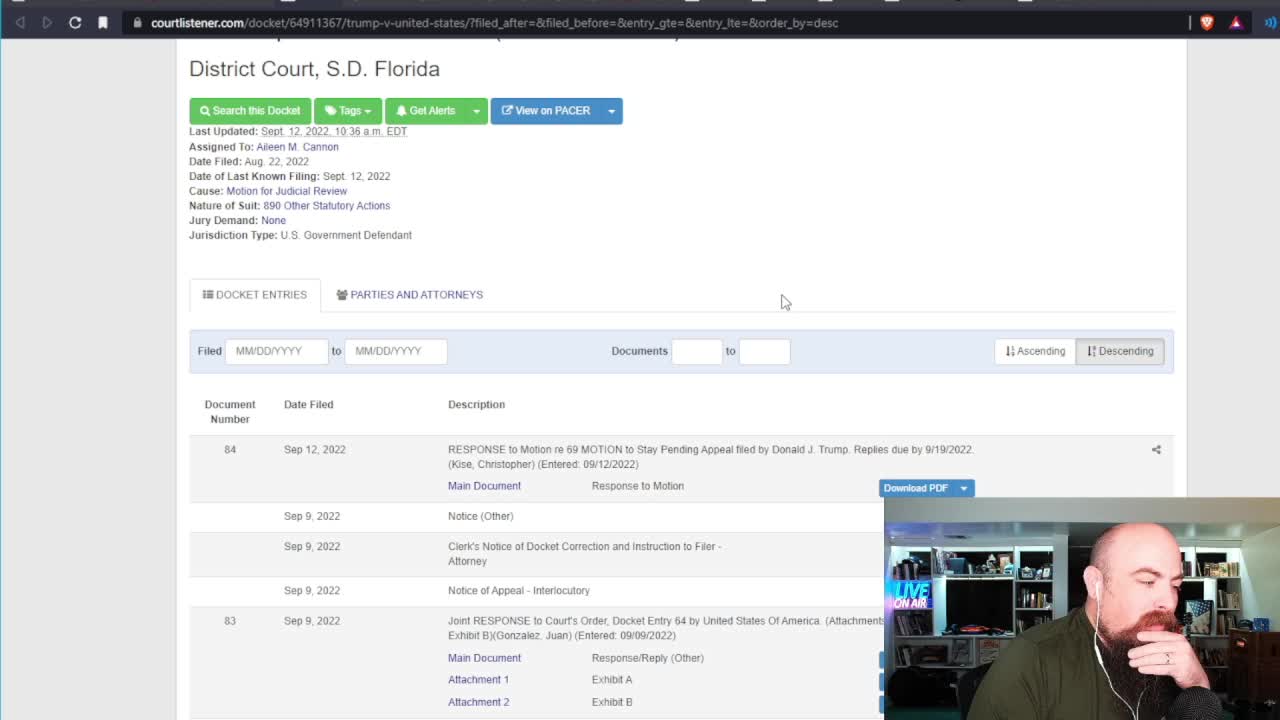Switch to Parties and Attorneys tab

(410, 295)
